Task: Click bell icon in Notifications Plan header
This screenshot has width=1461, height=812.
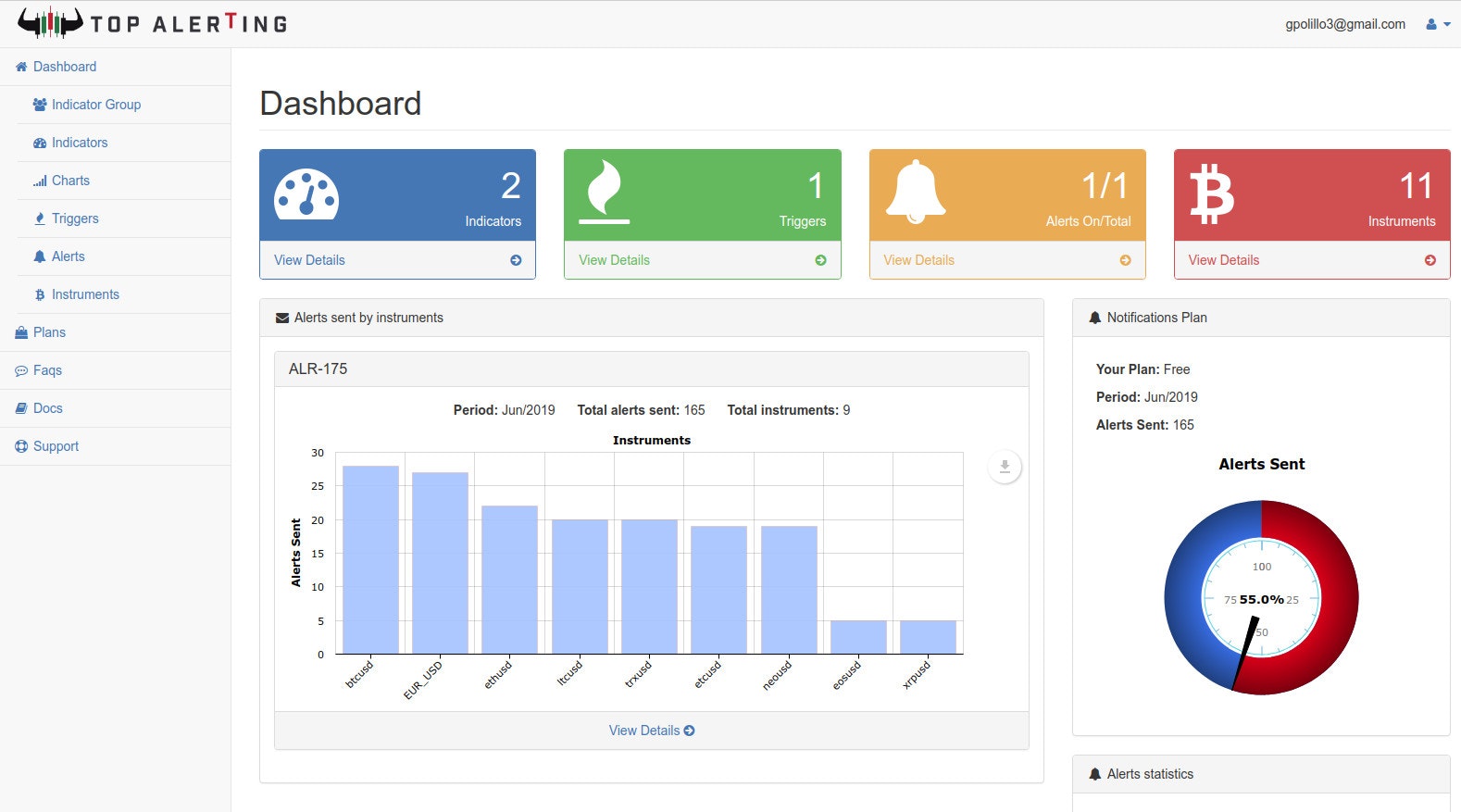Action: (1095, 318)
